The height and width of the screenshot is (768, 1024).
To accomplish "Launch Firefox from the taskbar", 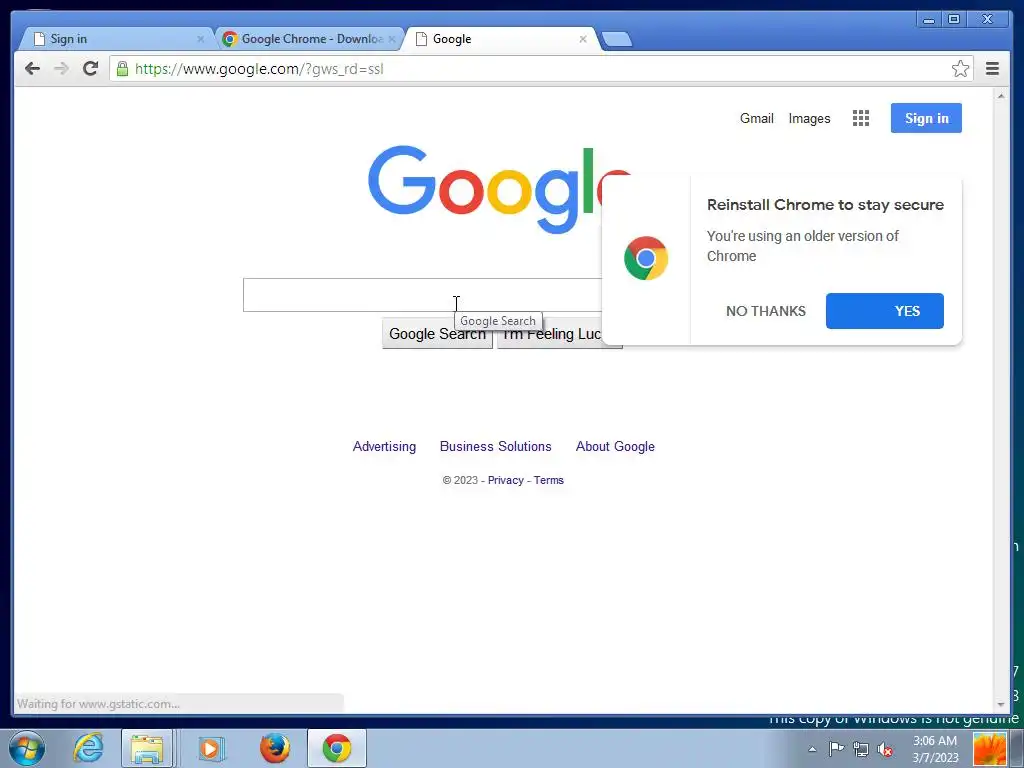I will [275, 748].
